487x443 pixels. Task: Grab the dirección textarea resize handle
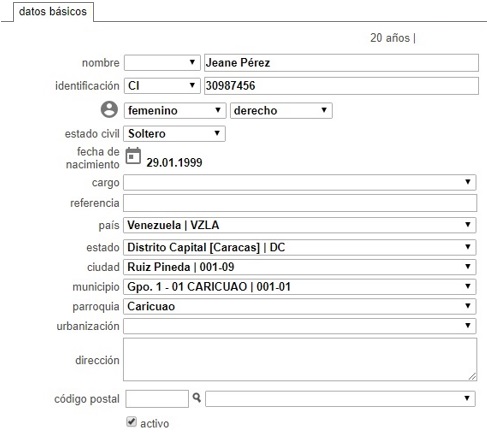pos(473,377)
